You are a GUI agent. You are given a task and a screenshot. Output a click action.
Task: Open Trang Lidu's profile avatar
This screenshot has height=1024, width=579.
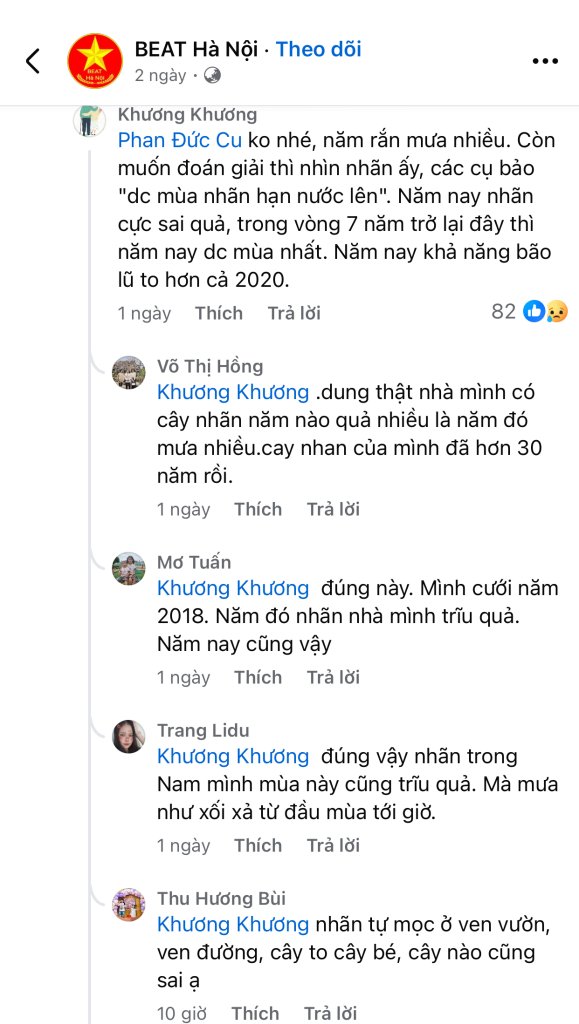pos(129,737)
